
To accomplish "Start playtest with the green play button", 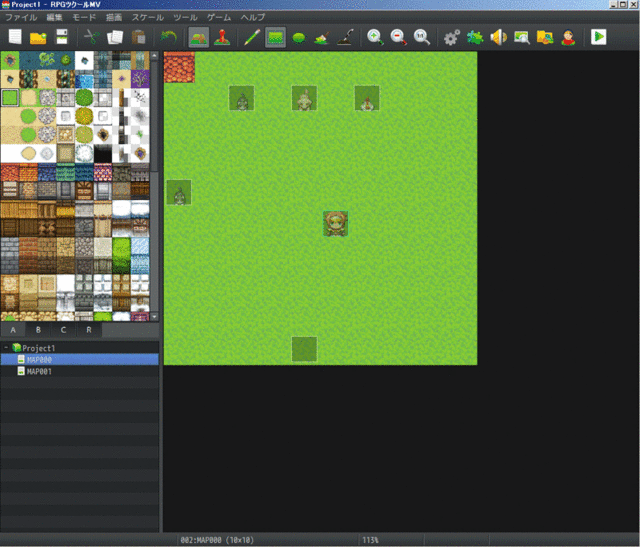I will click(599, 37).
